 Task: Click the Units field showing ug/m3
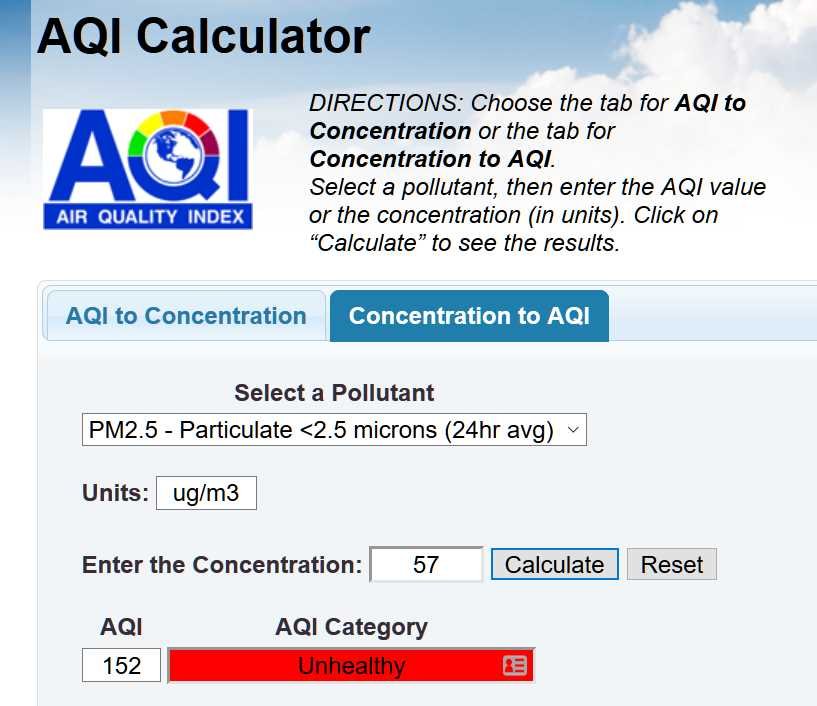[x=206, y=493]
